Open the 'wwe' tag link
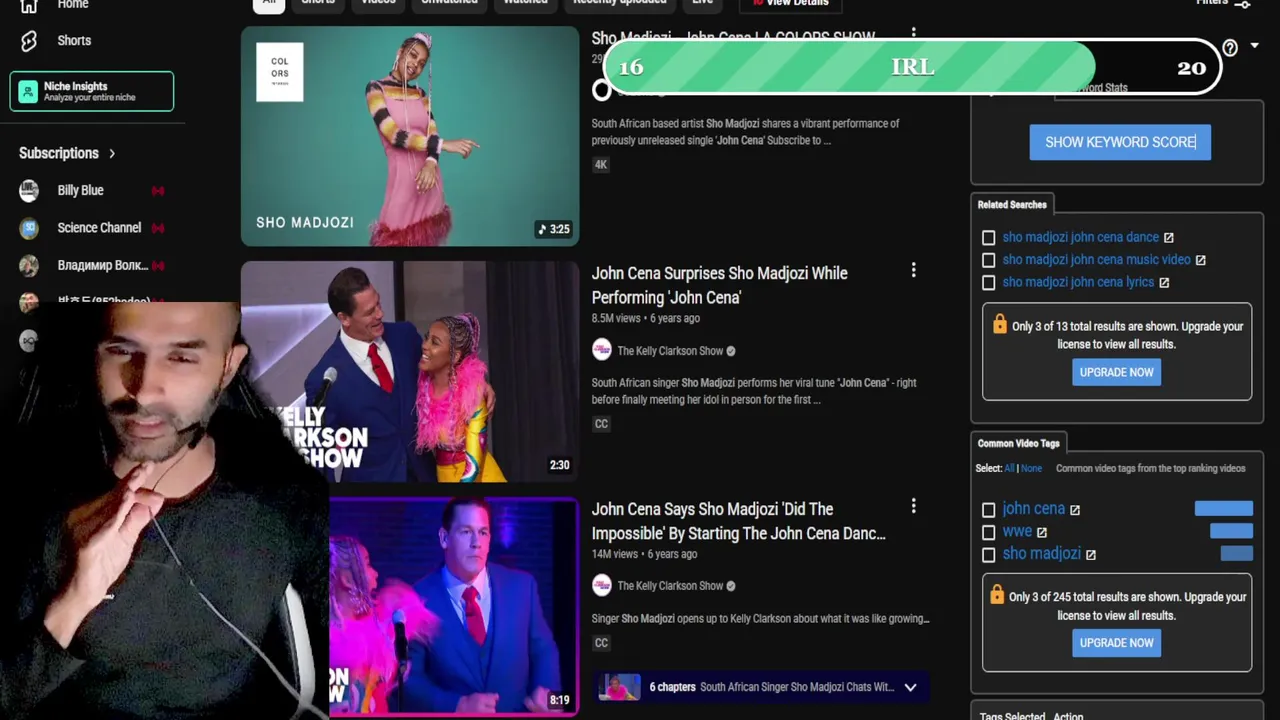 1016,531
